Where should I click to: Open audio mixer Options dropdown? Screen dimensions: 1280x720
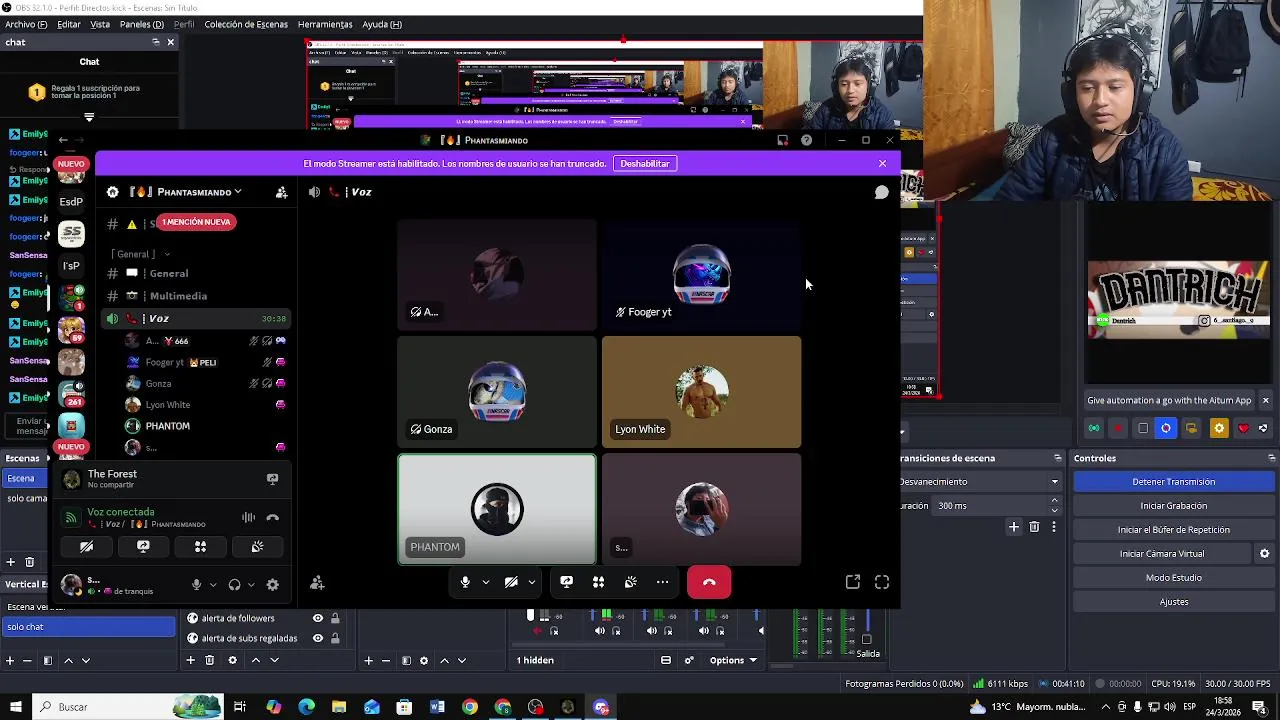(732, 660)
